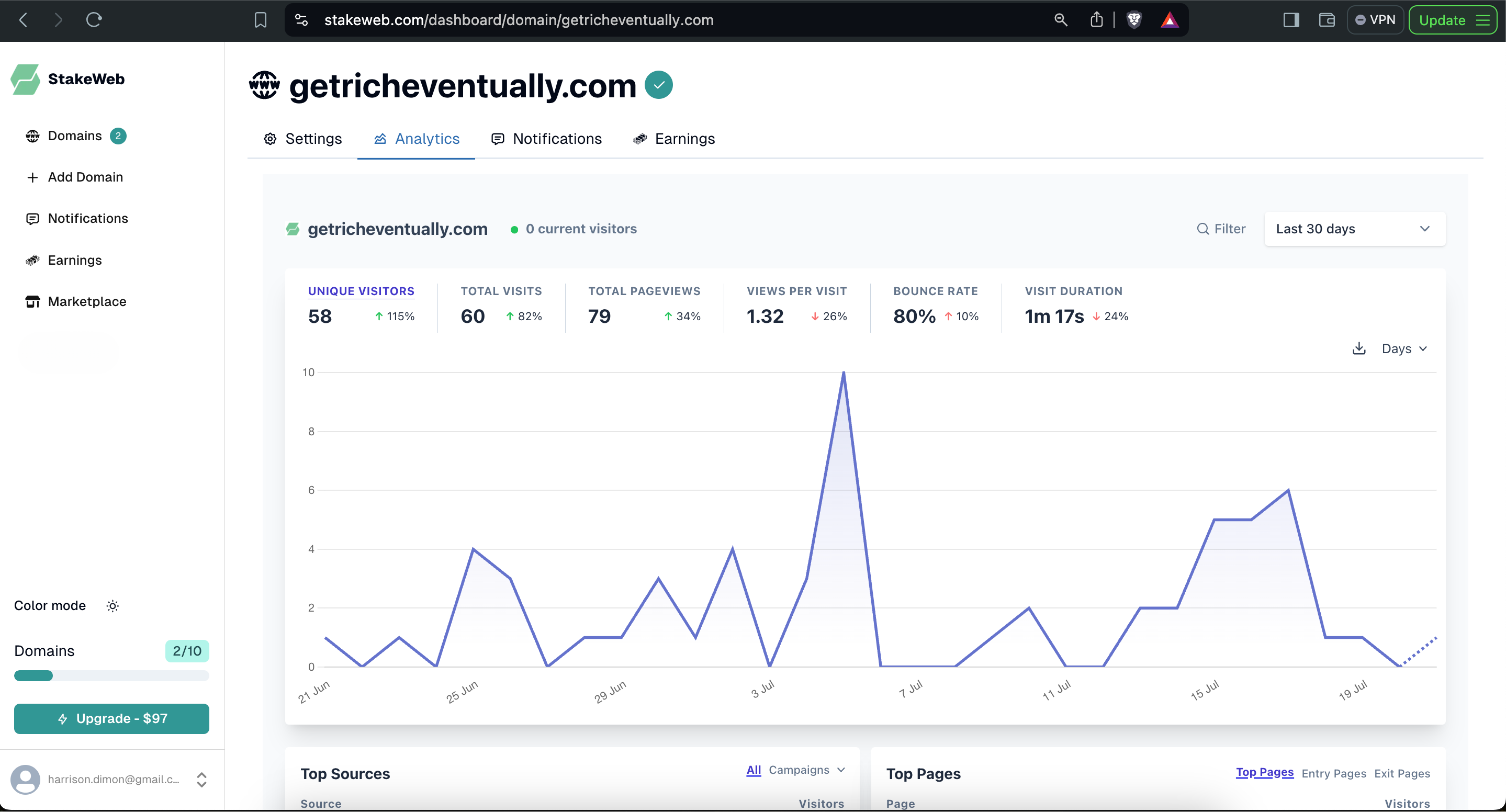Screen dimensions: 1506x812
Task: Switch to the Settings tab
Action: 303,139
